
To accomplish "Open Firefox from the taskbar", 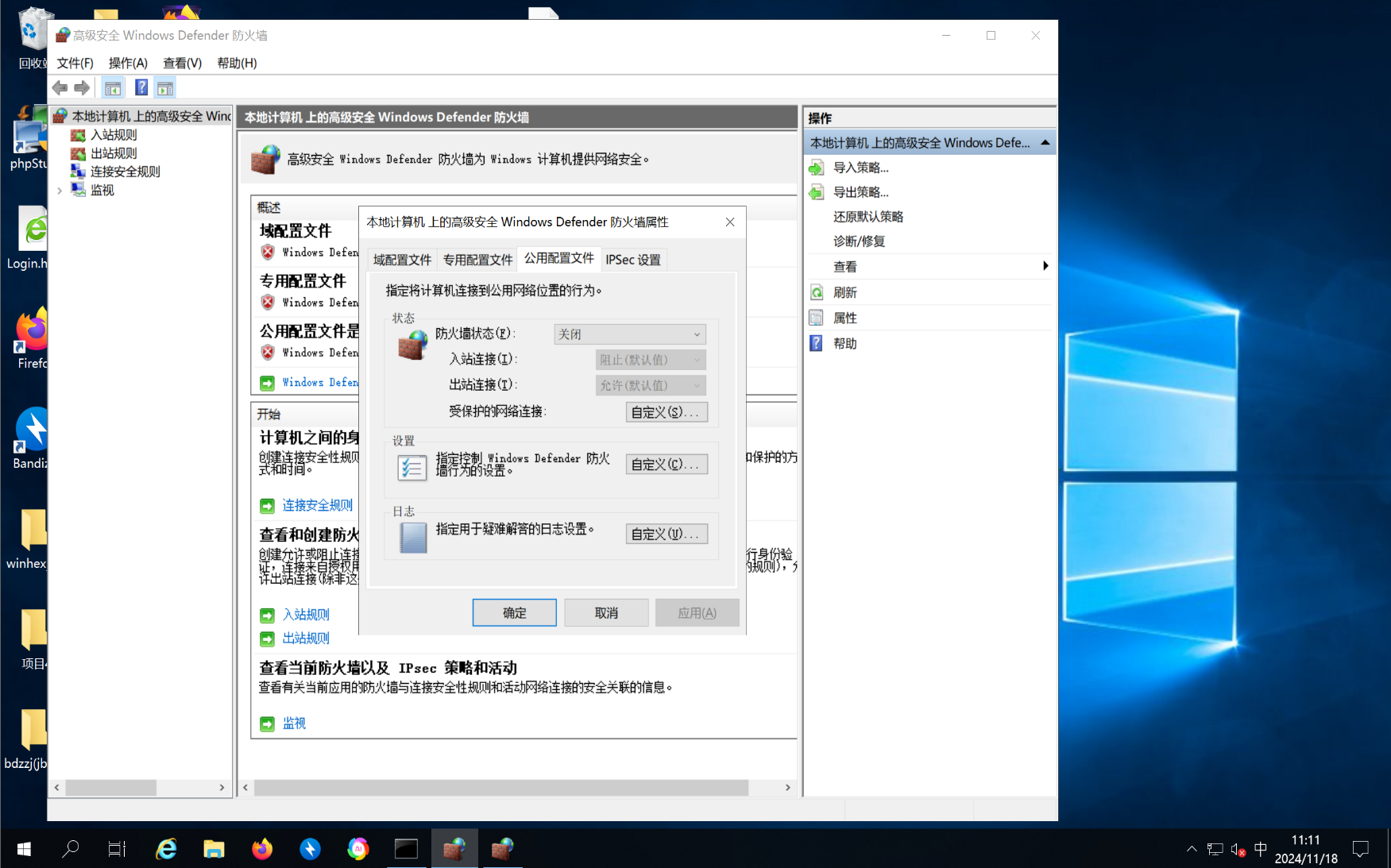I will point(262,849).
